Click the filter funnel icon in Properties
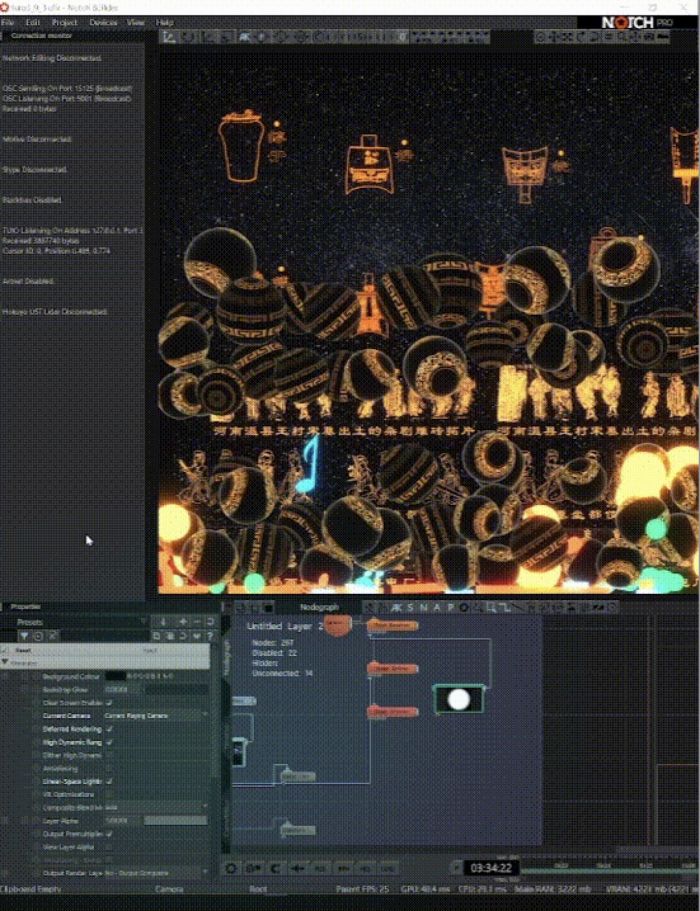This screenshot has width=700, height=911. tap(24, 636)
